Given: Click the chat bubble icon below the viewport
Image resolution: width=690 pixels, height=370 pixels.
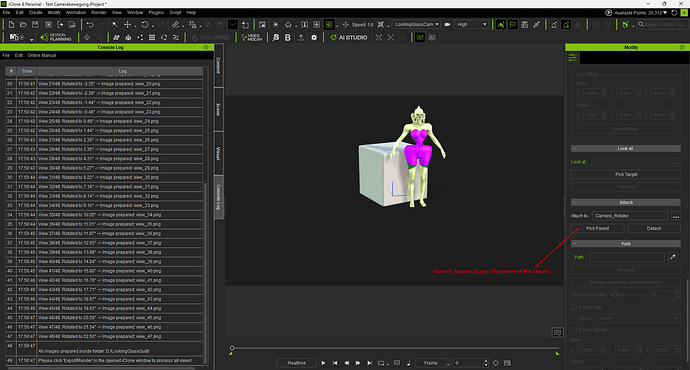Looking at the screenshot, I should (558, 333).
